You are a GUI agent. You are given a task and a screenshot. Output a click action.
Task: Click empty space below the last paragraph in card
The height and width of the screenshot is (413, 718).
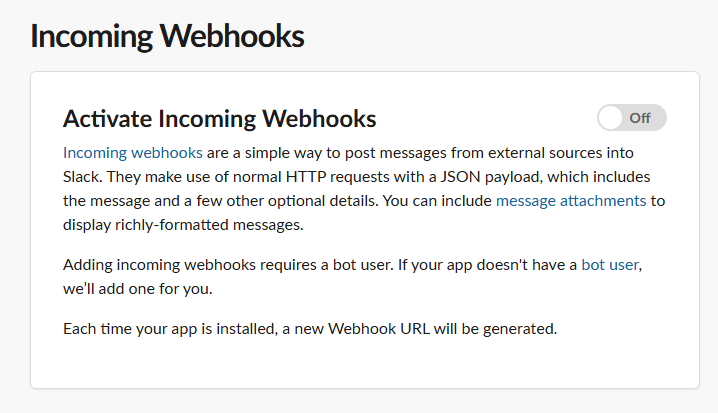(365, 364)
